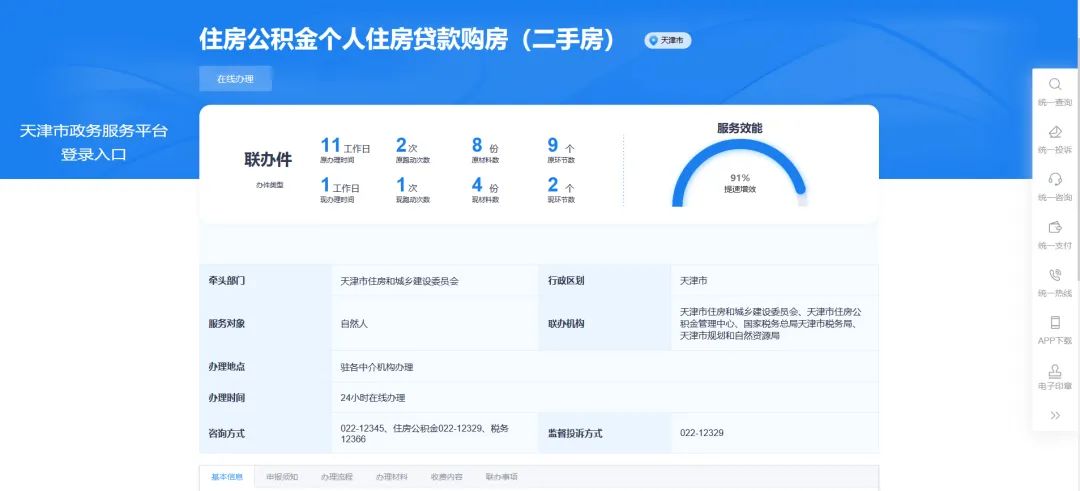Switch to the 基本信息 tab
This screenshot has width=1080, height=491.
pyautogui.click(x=227, y=477)
